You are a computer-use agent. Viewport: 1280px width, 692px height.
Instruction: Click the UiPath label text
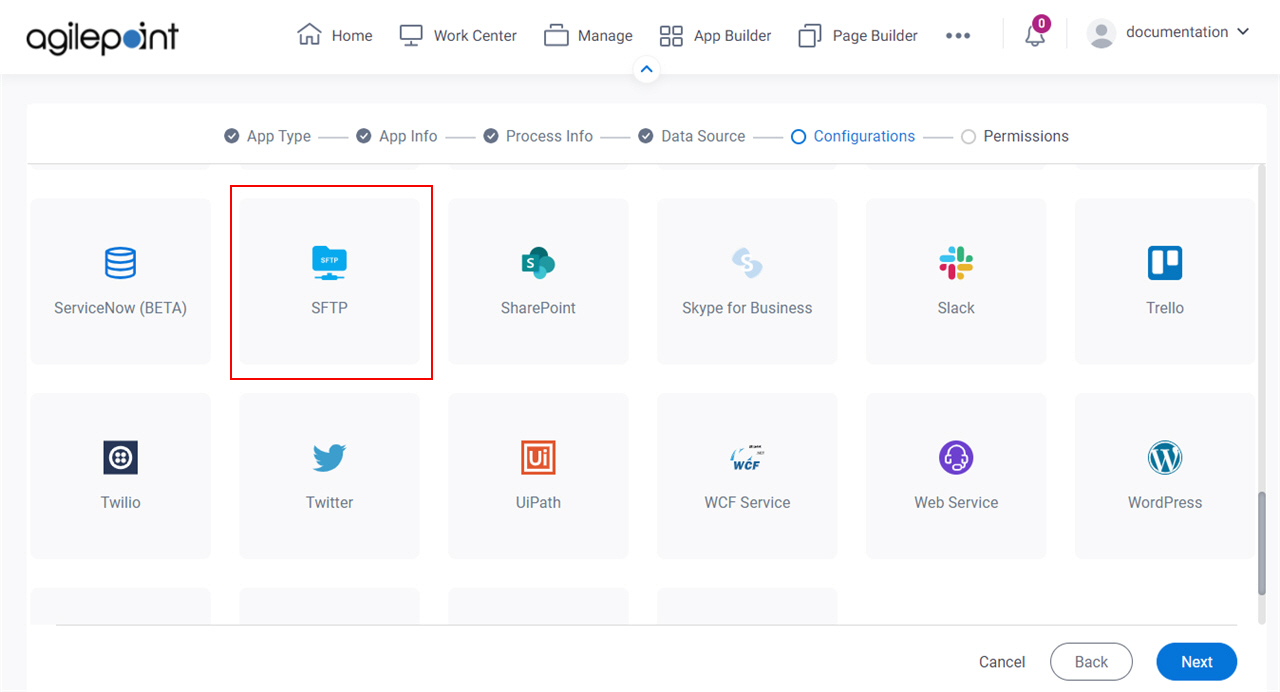coord(538,502)
